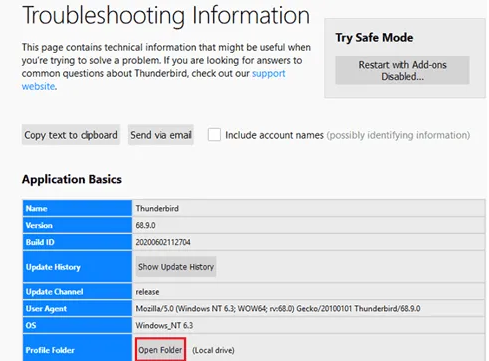Click the Build ID row header
The image size is (489, 361).
coord(77,242)
